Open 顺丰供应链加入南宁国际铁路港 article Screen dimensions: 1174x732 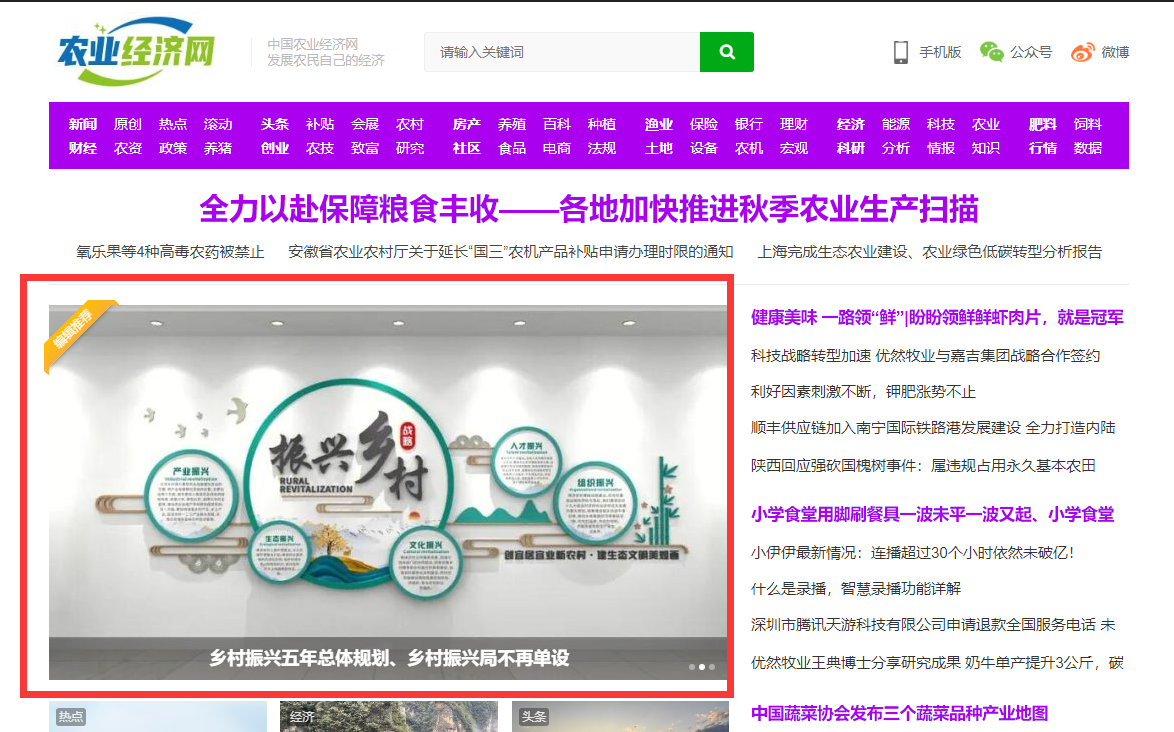[x=933, y=427]
